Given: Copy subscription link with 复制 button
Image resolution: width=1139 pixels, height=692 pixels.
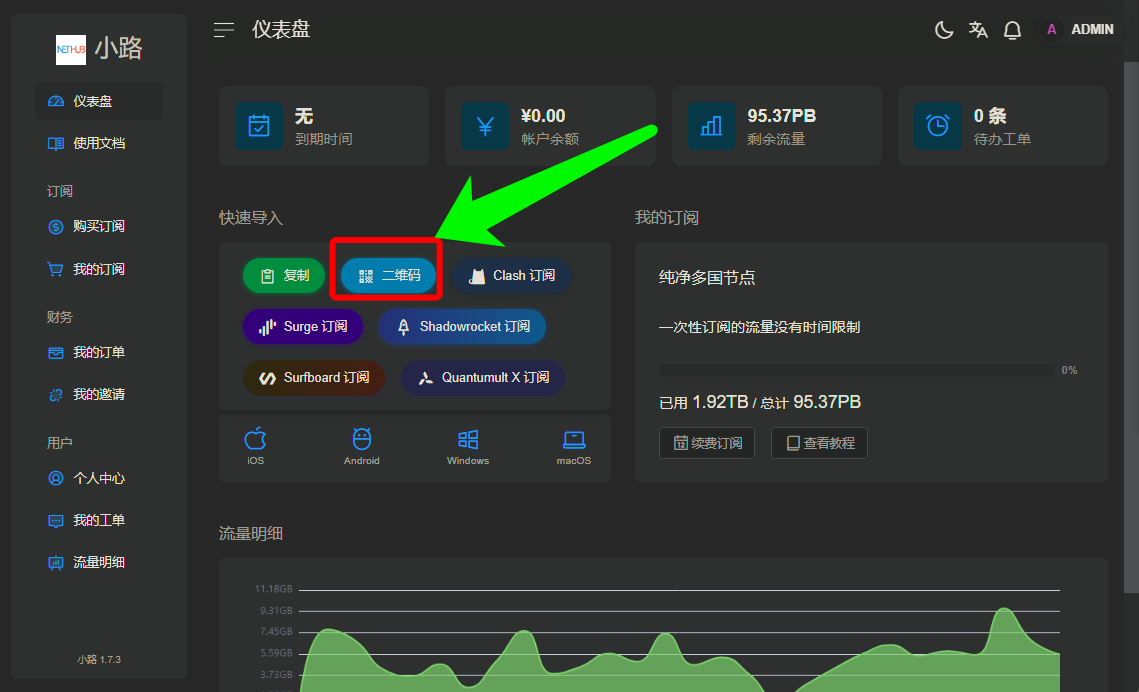Looking at the screenshot, I should tap(285, 276).
